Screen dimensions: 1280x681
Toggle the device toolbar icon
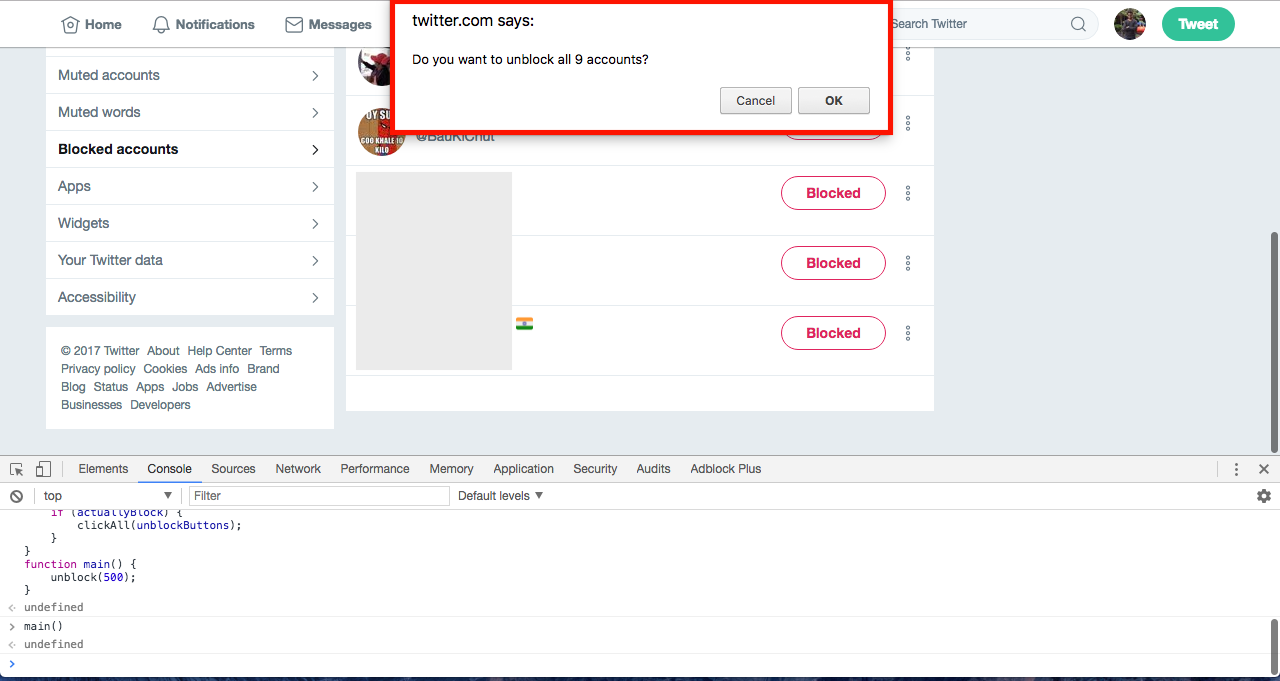click(x=43, y=469)
